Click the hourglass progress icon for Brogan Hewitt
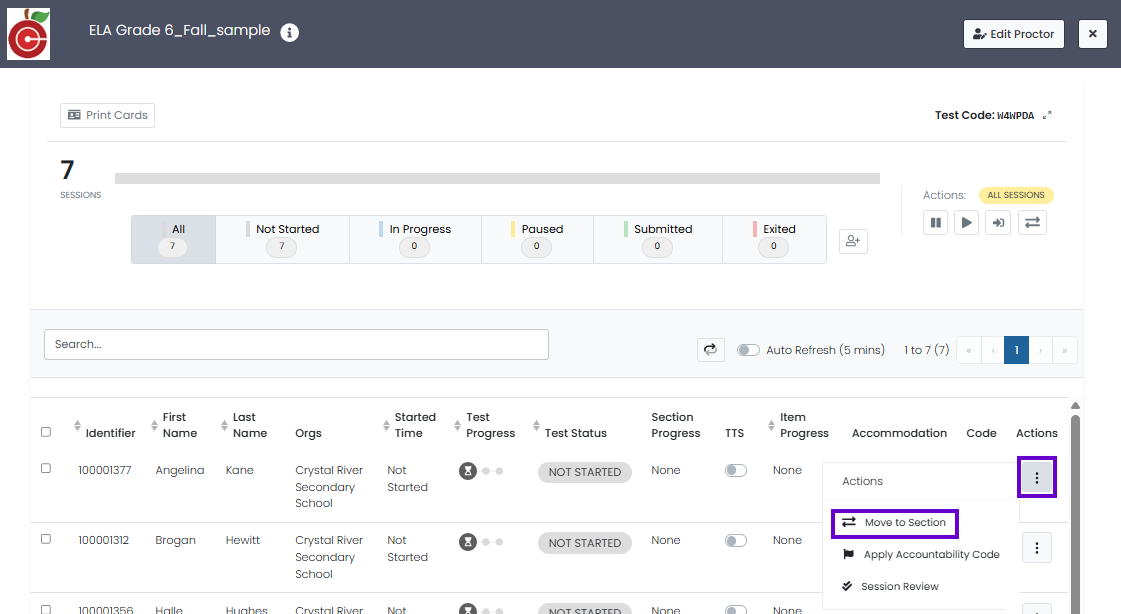This screenshot has height=614, width=1121. coord(468,542)
